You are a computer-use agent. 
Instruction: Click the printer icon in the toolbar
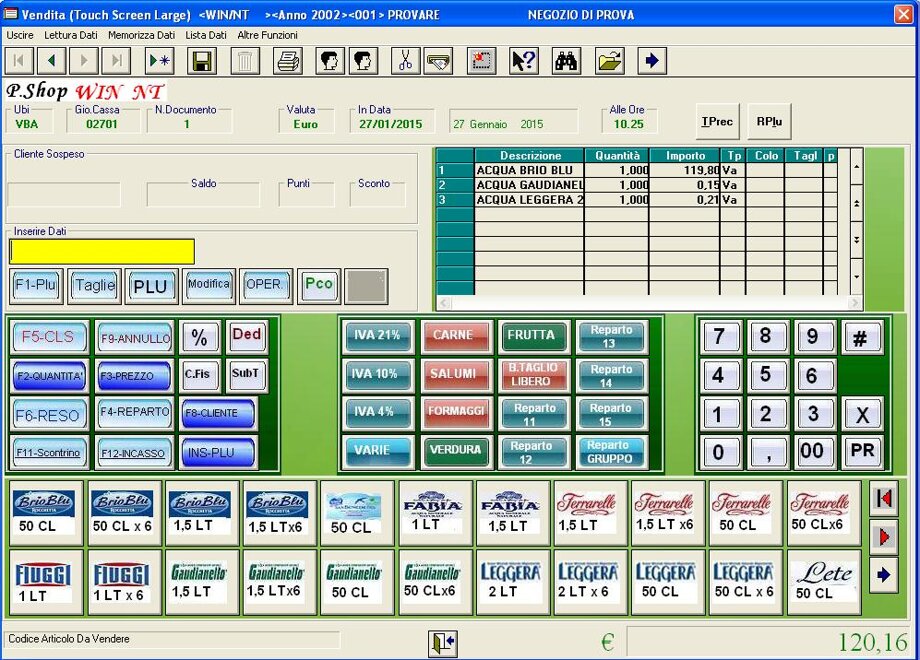(288, 61)
